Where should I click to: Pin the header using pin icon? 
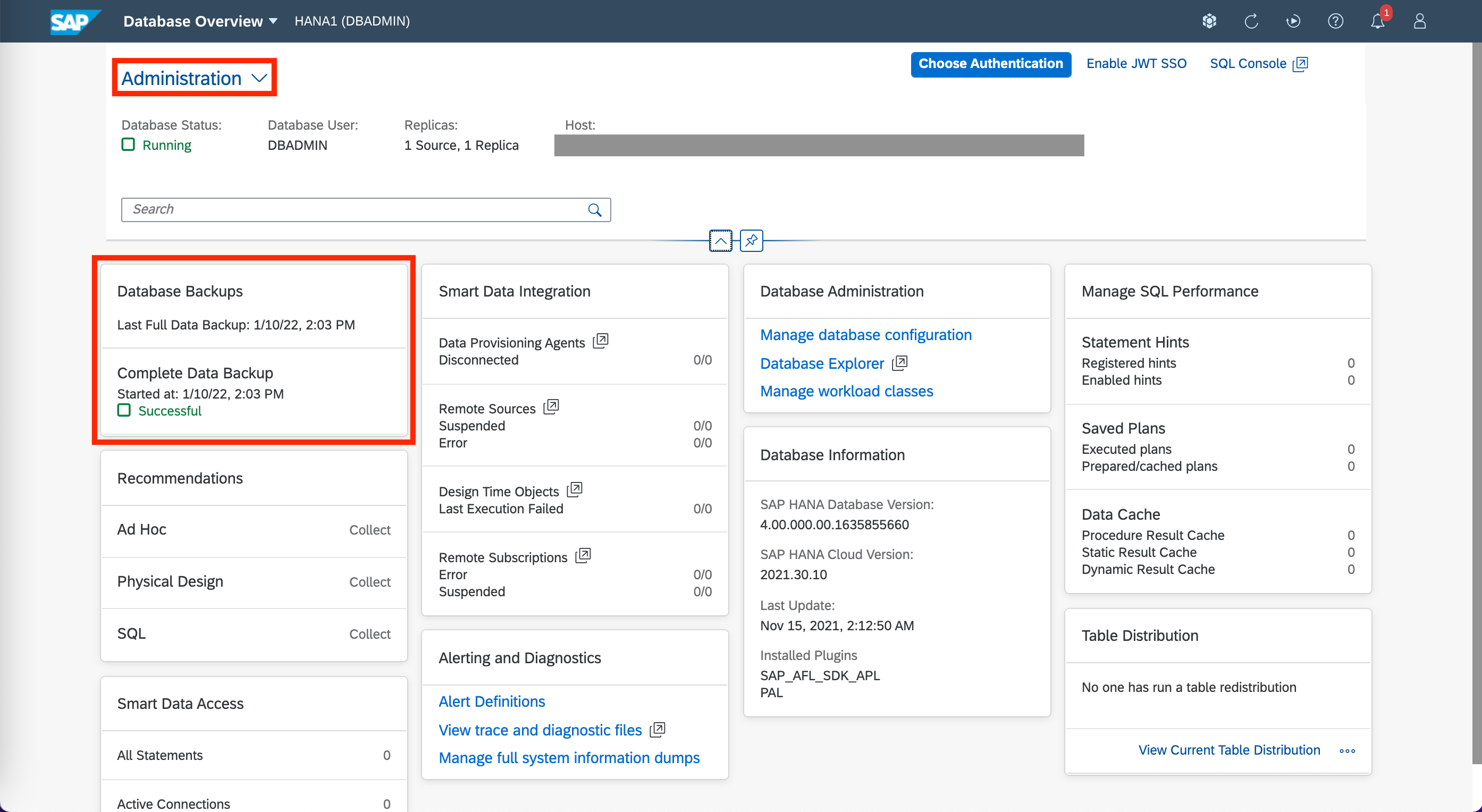tap(751, 240)
